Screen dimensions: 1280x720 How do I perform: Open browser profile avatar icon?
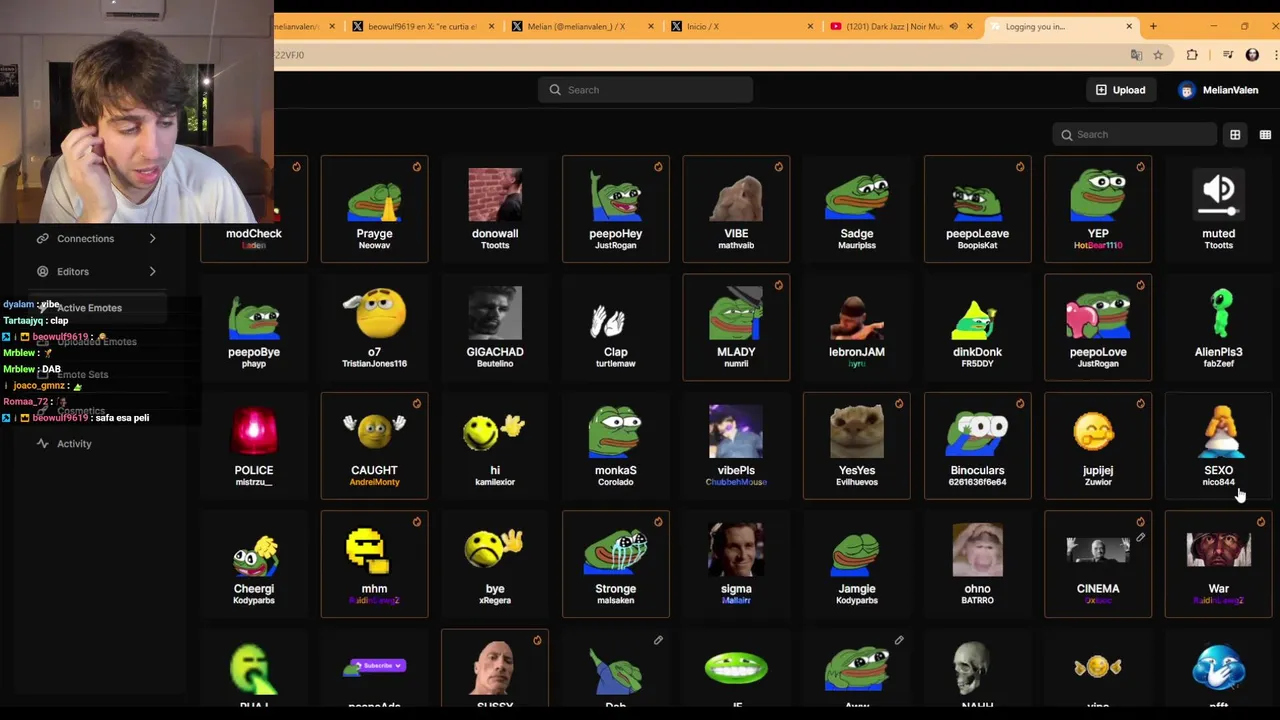coord(1252,55)
